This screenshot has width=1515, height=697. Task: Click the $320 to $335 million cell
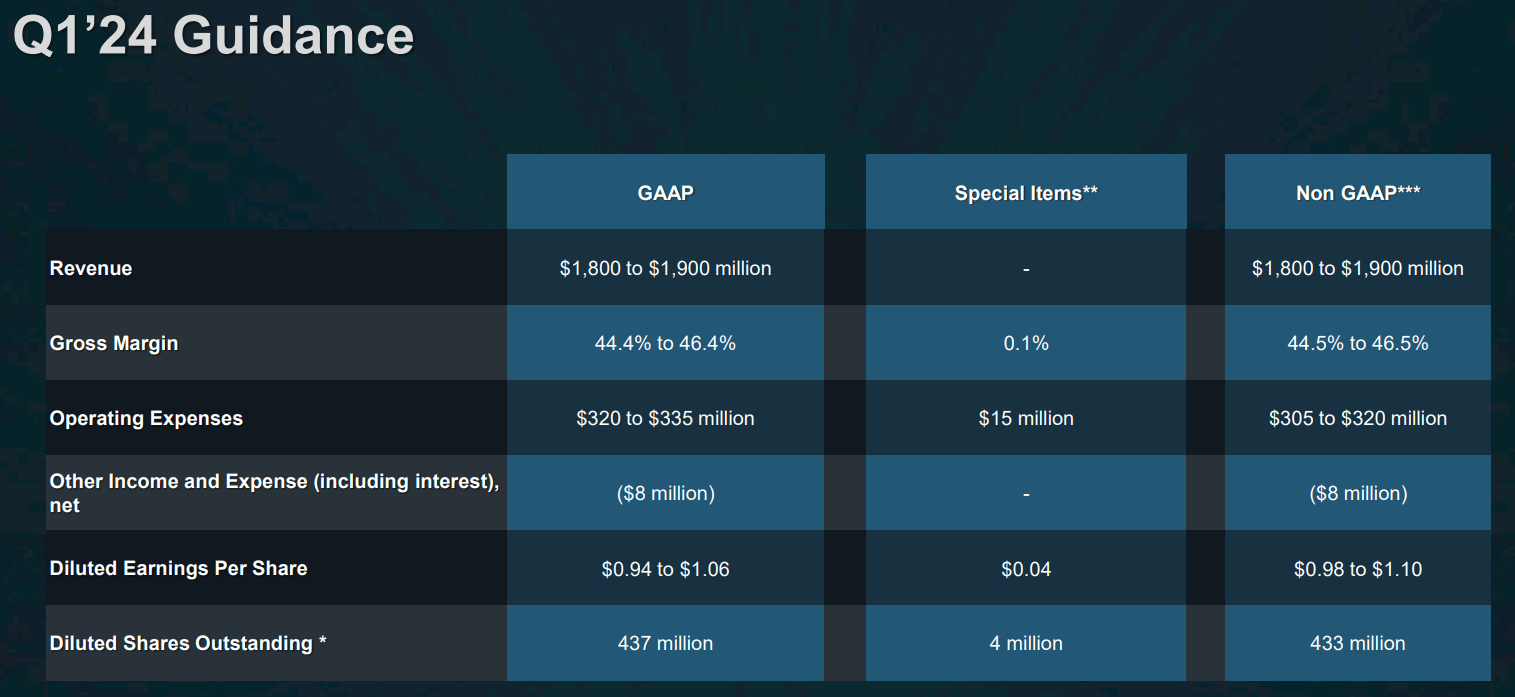point(665,418)
